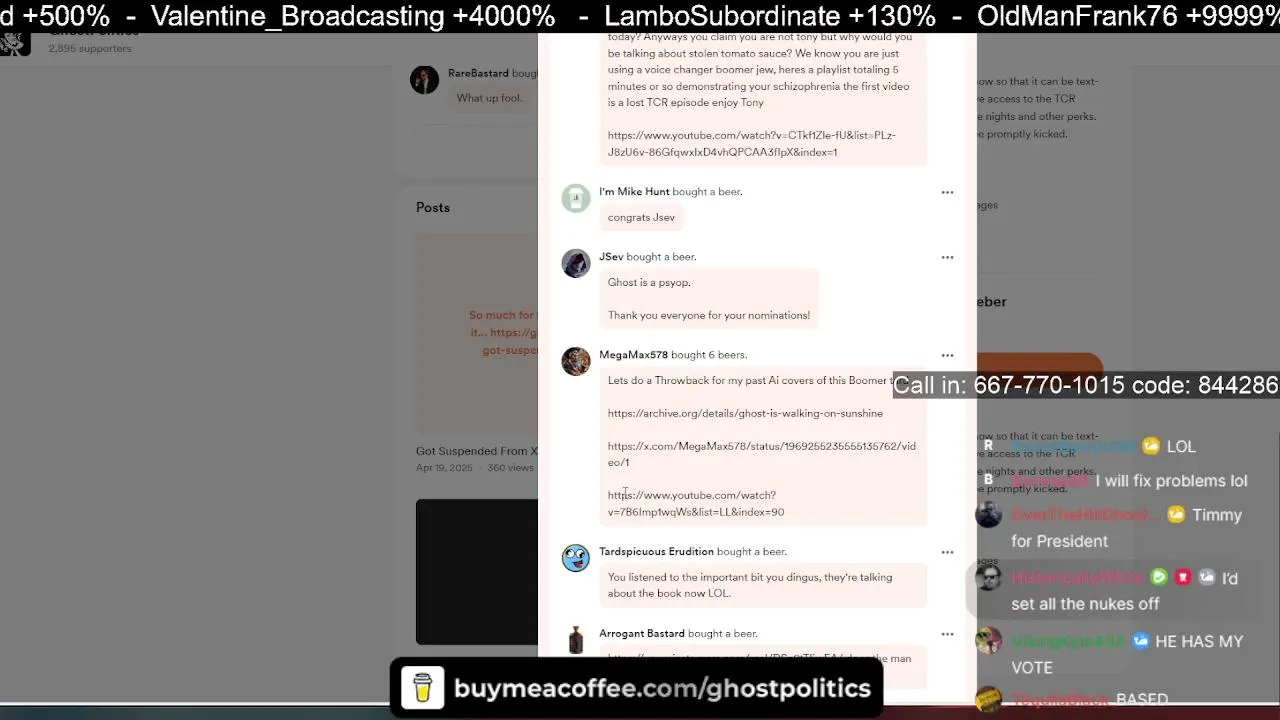Click JSev's profile avatar
Image resolution: width=1280 pixels, height=720 pixels.
pyautogui.click(x=576, y=263)
